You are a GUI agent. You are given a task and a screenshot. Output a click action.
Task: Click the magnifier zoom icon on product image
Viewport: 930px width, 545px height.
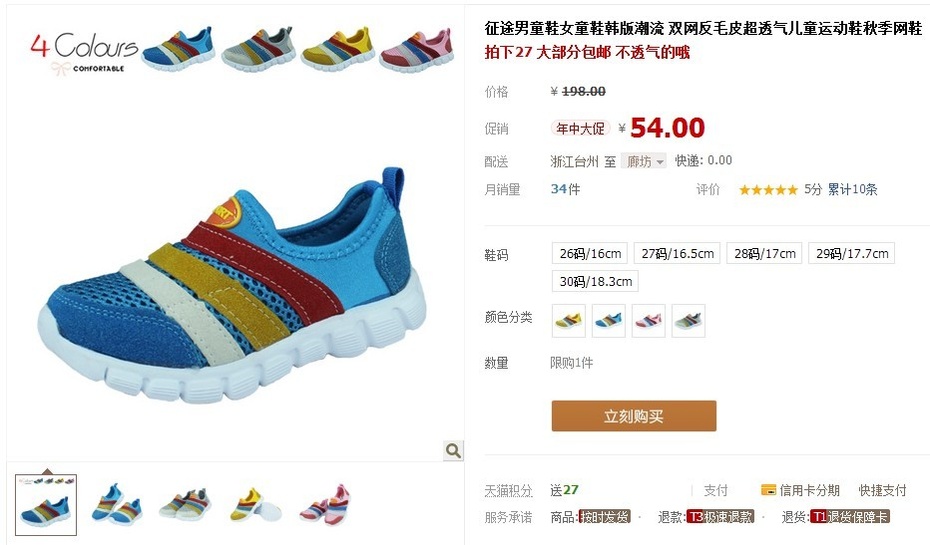pyautogui.click(x=453, y=451)
